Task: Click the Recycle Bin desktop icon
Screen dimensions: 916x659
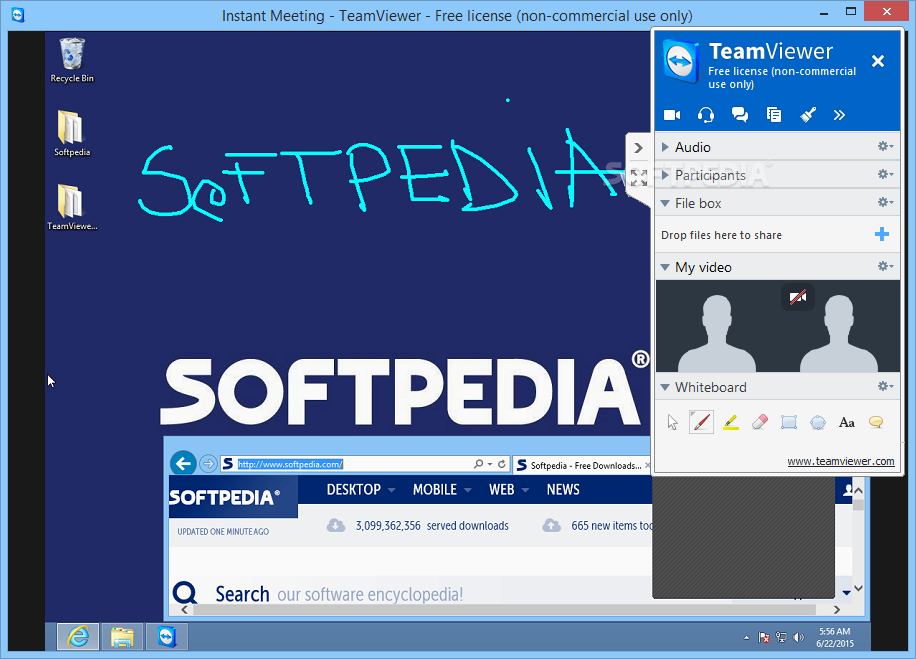Action: [72, 60]
